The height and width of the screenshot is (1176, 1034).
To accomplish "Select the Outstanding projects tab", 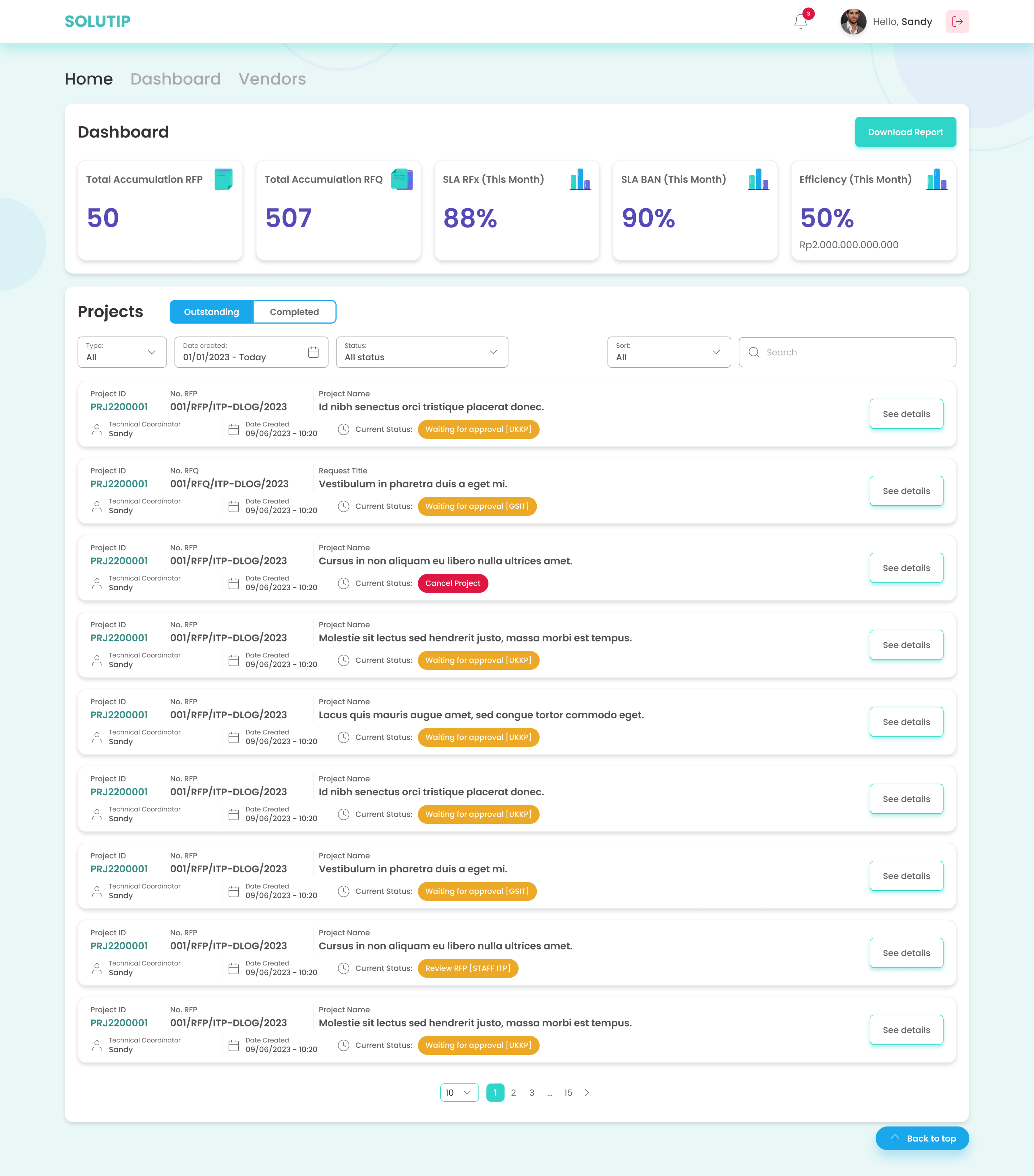I will [210, 311].
